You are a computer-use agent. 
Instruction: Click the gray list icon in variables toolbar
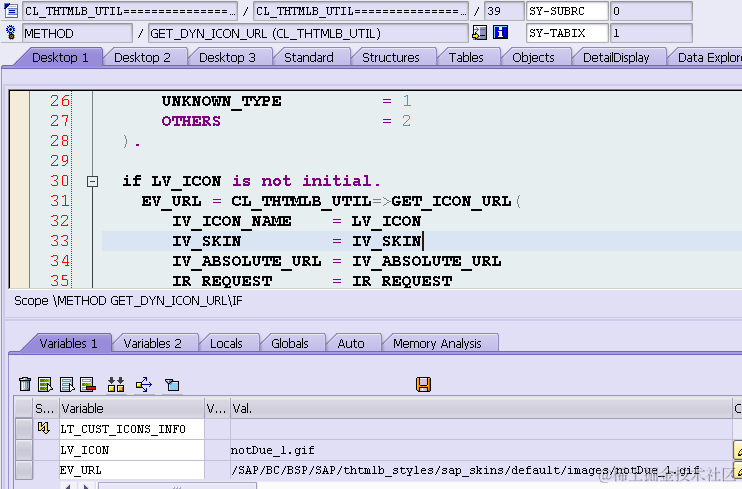point(67,384)
